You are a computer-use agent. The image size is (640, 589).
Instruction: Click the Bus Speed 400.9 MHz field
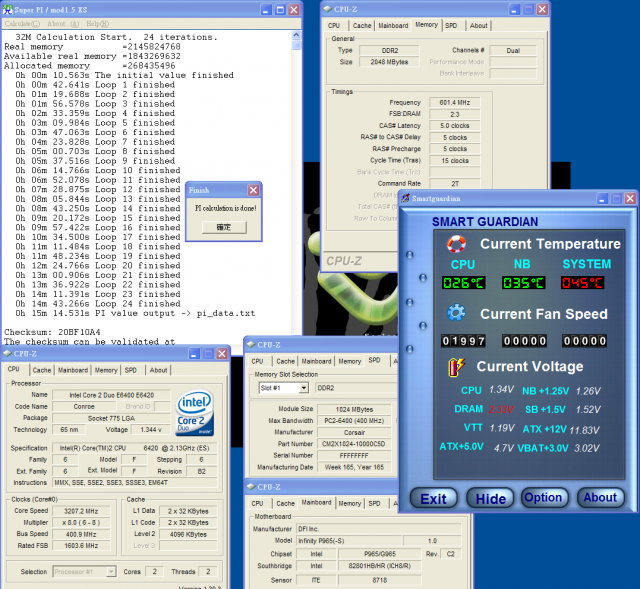[81, 534]
